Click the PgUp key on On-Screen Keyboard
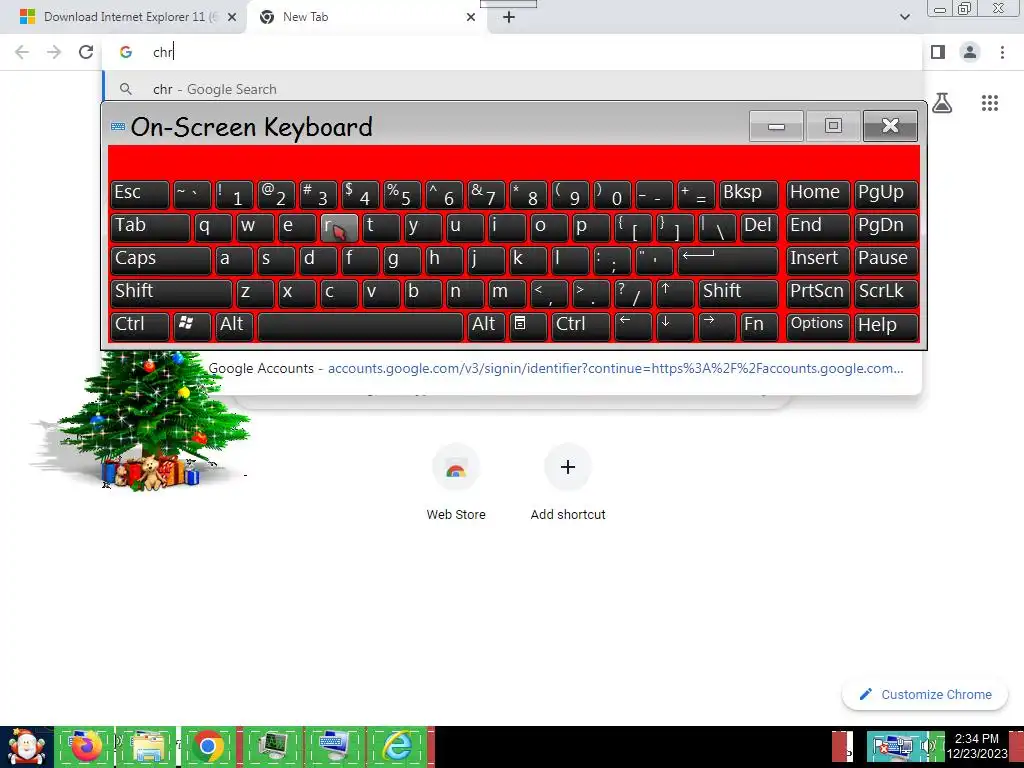Image resolution: width=1024 pixels, height=768 pixels. coord(886,195)
